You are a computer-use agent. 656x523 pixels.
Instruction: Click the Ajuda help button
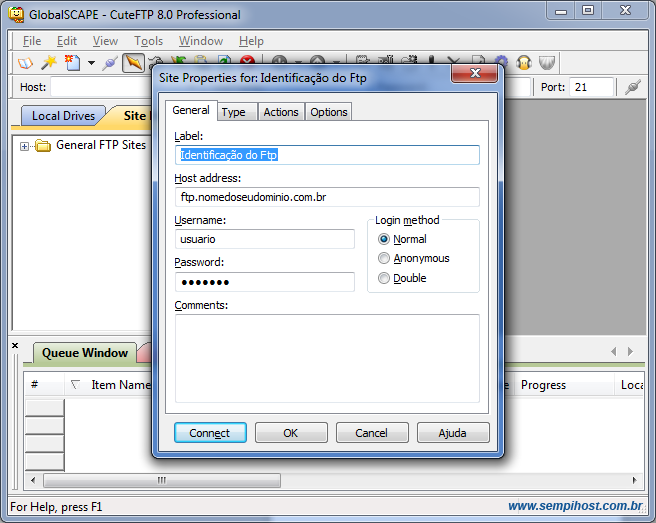coord(453,433)
